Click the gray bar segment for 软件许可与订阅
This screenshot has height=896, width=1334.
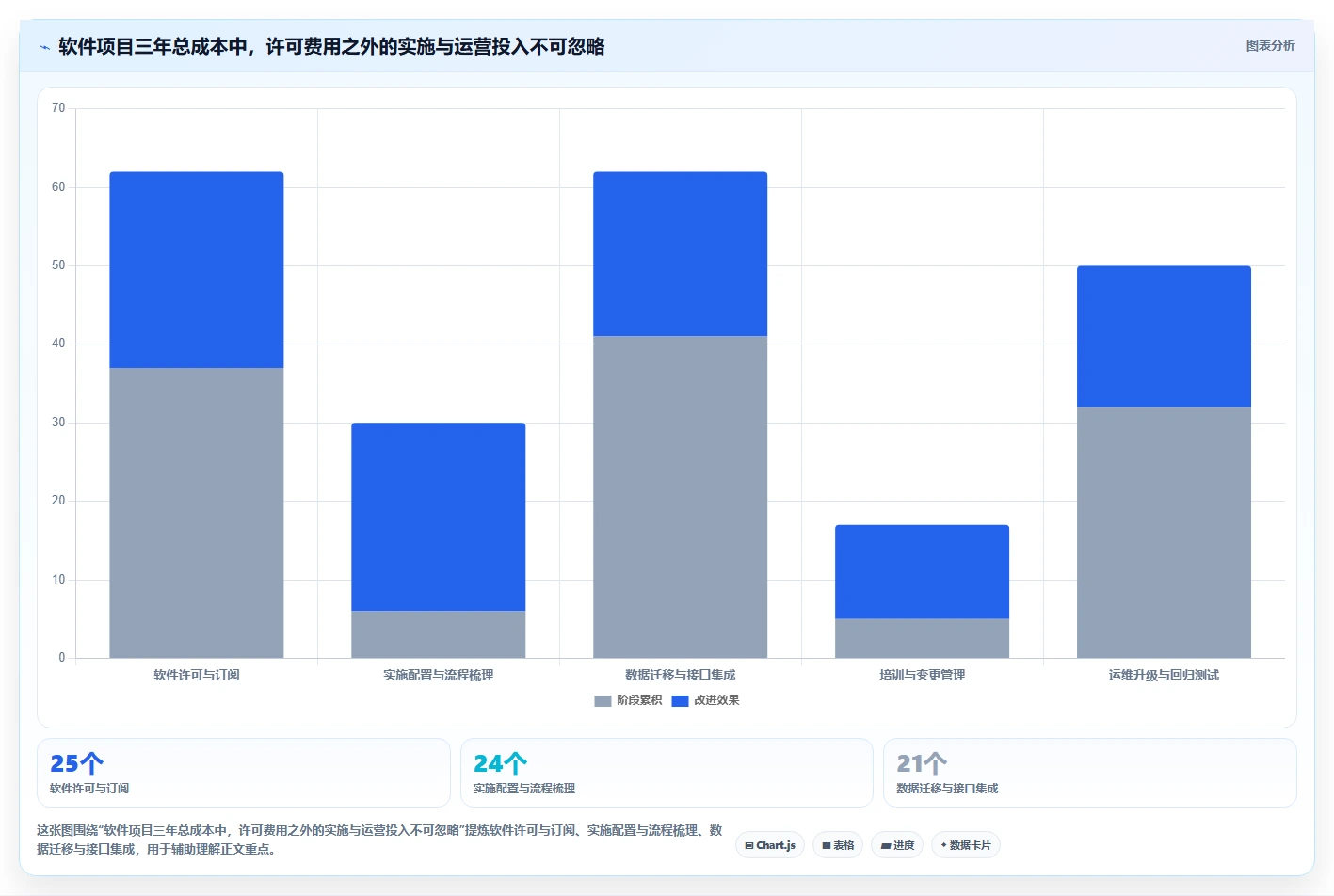click(197, 513)
